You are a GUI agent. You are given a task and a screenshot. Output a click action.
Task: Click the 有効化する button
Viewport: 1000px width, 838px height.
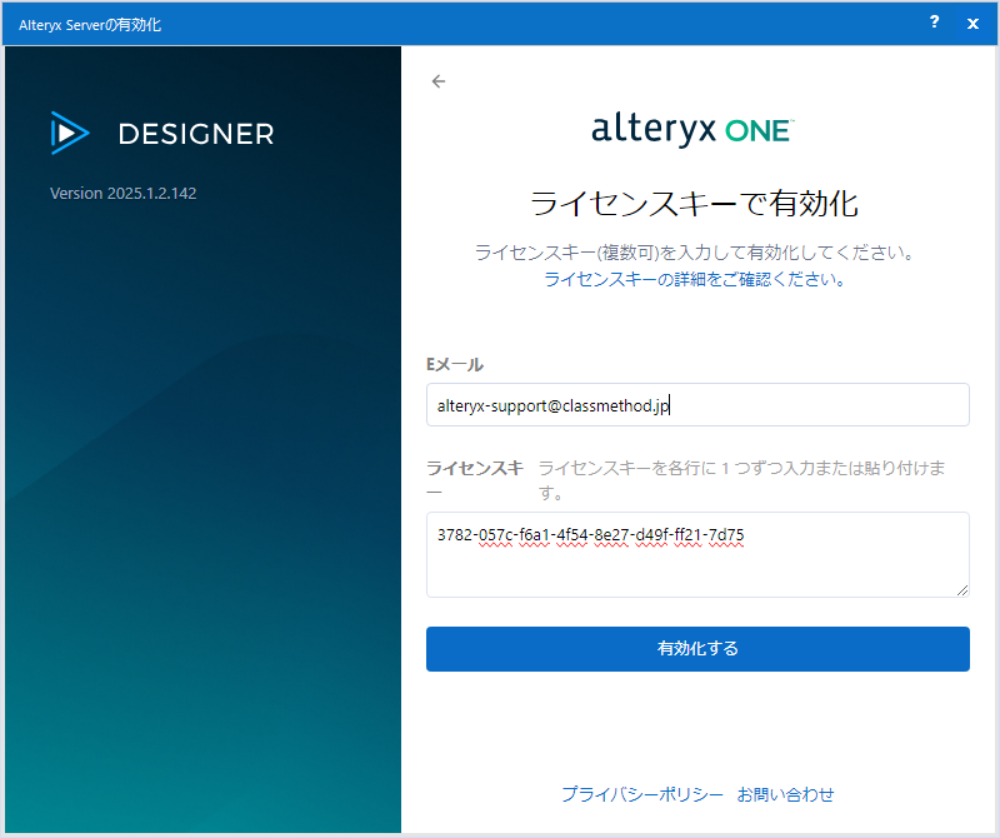point(697,649)
